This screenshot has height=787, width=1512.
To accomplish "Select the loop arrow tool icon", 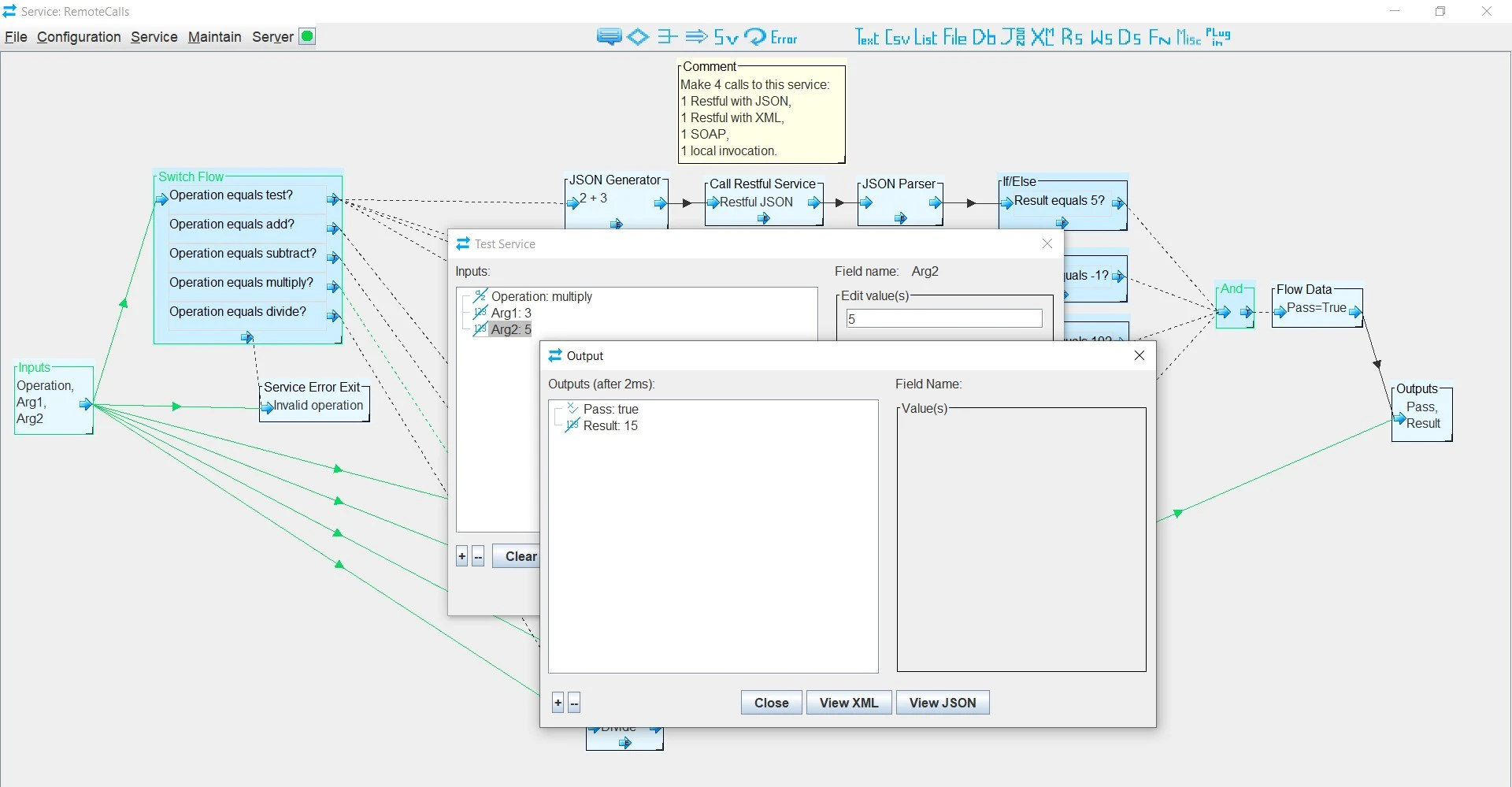I will coord(754,37).
